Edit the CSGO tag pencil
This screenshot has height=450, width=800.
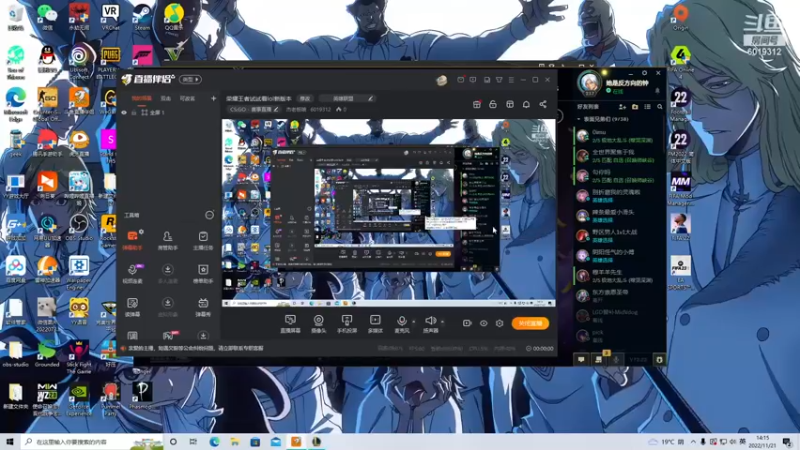click(276, 109)
